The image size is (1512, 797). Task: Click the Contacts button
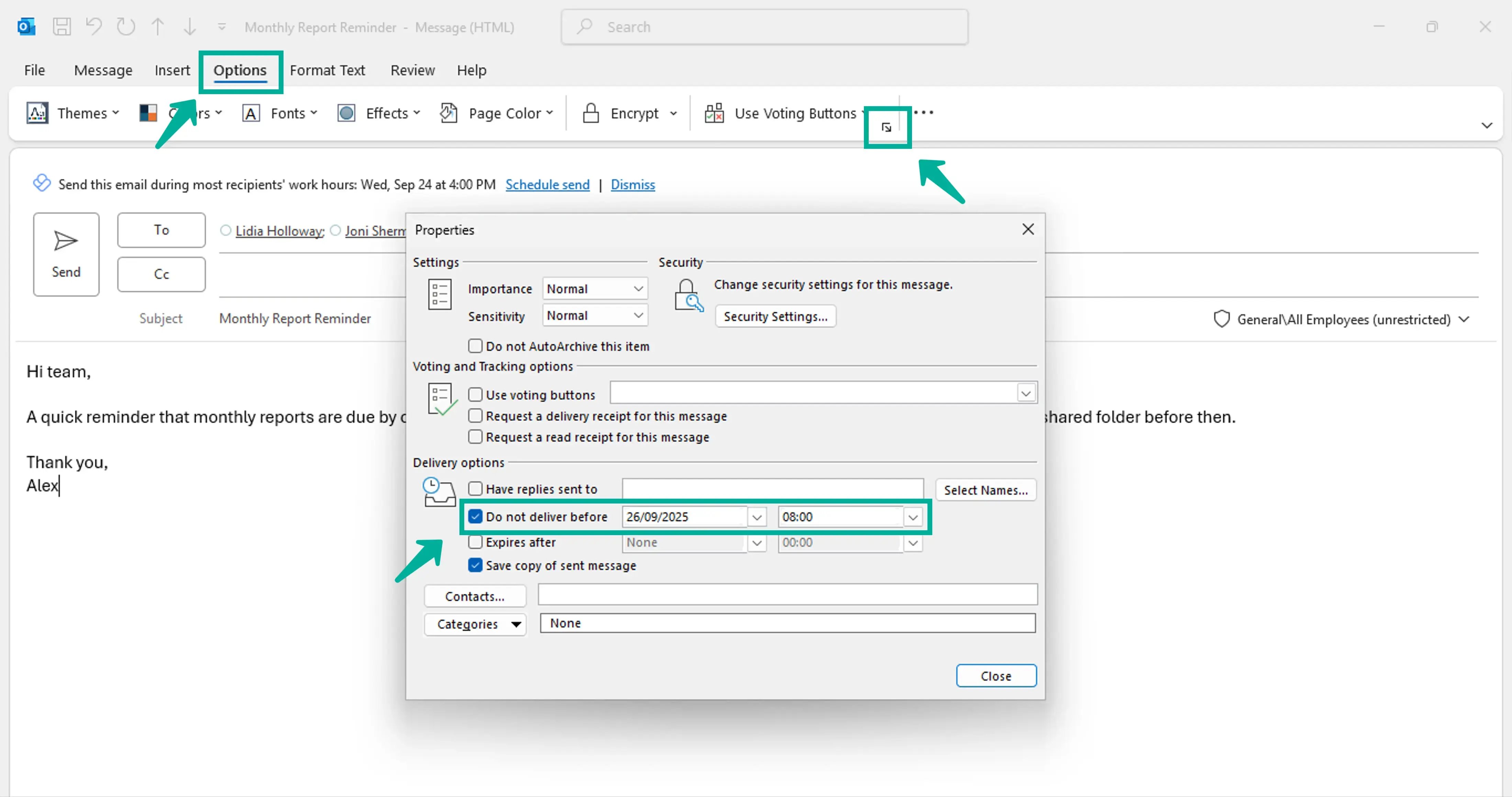point(475,596)
